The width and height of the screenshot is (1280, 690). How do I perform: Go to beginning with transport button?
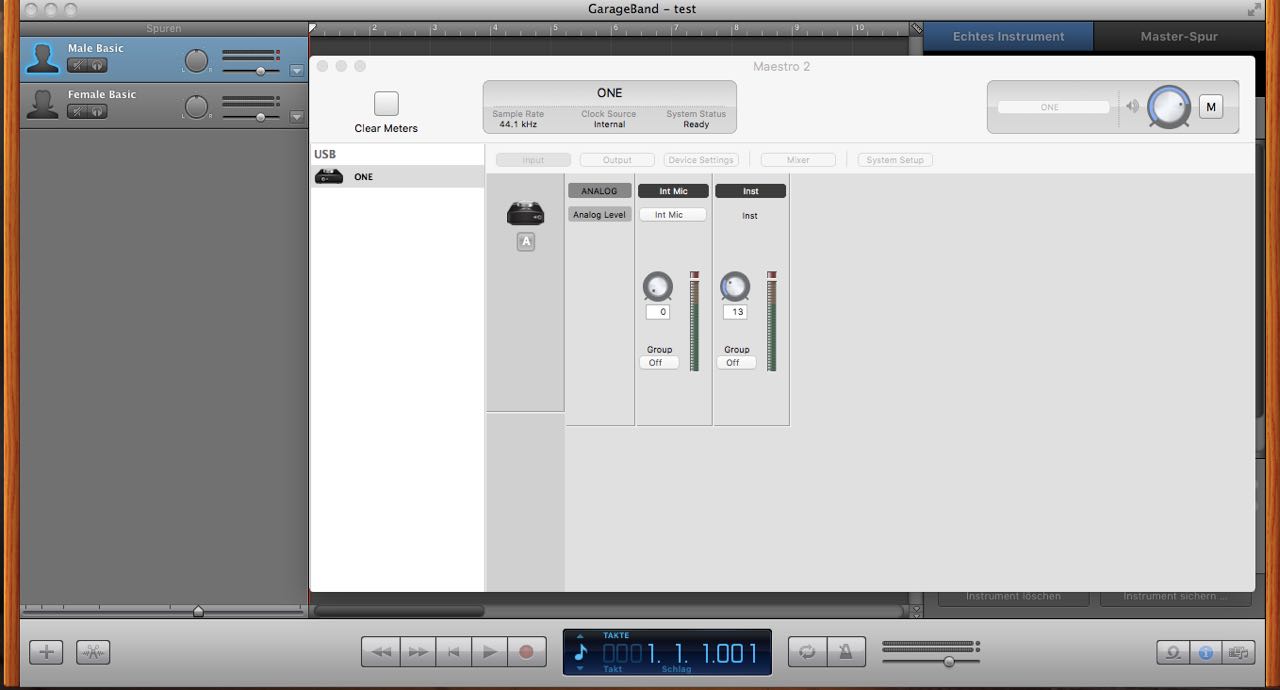453,652
